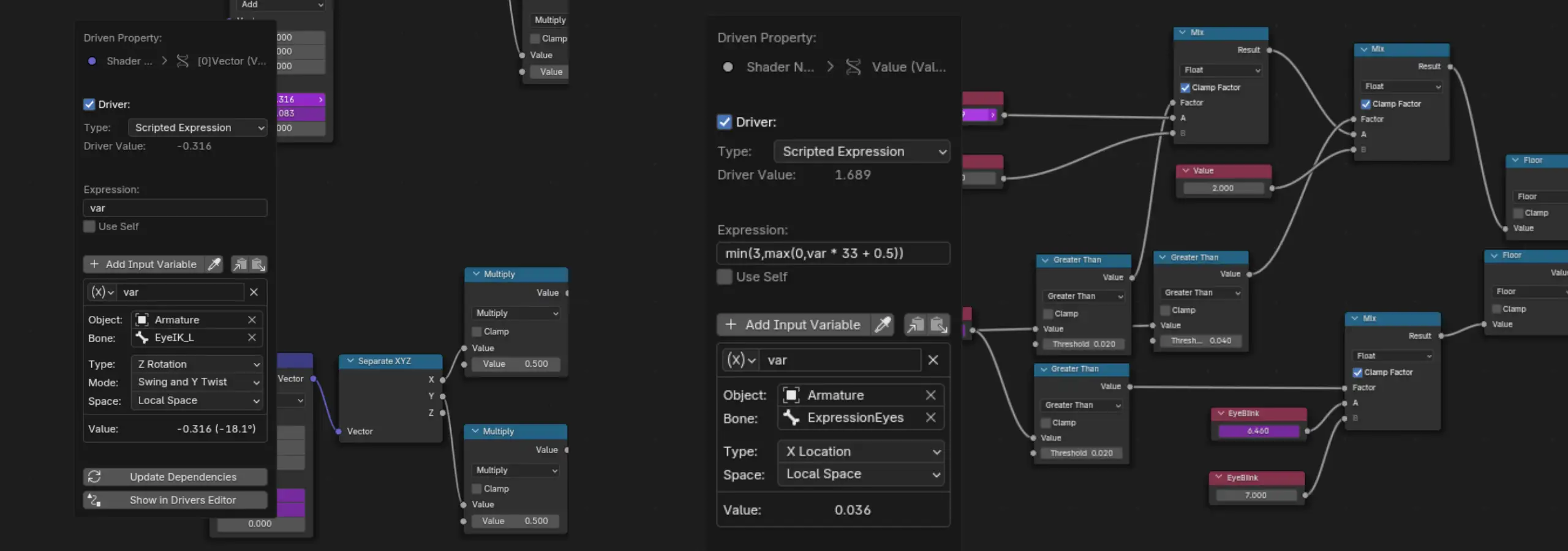Screen dimensions: 1568x551
Task: Toggle Use Self checkbox in left panel
Action: tap(89, 227)
